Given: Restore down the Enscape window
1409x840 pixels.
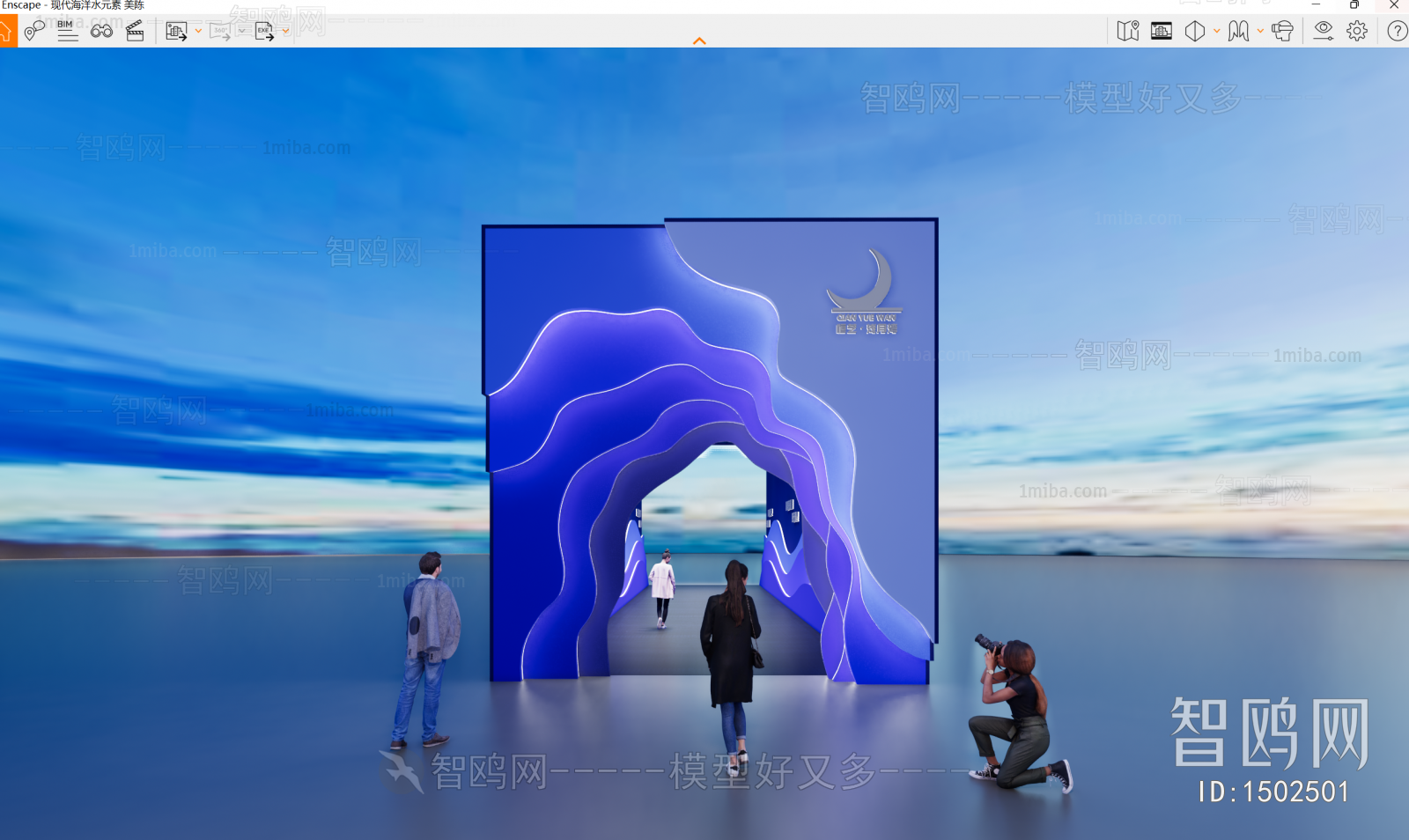Looking at the screenshot, I should click(x=1354, y=5).
